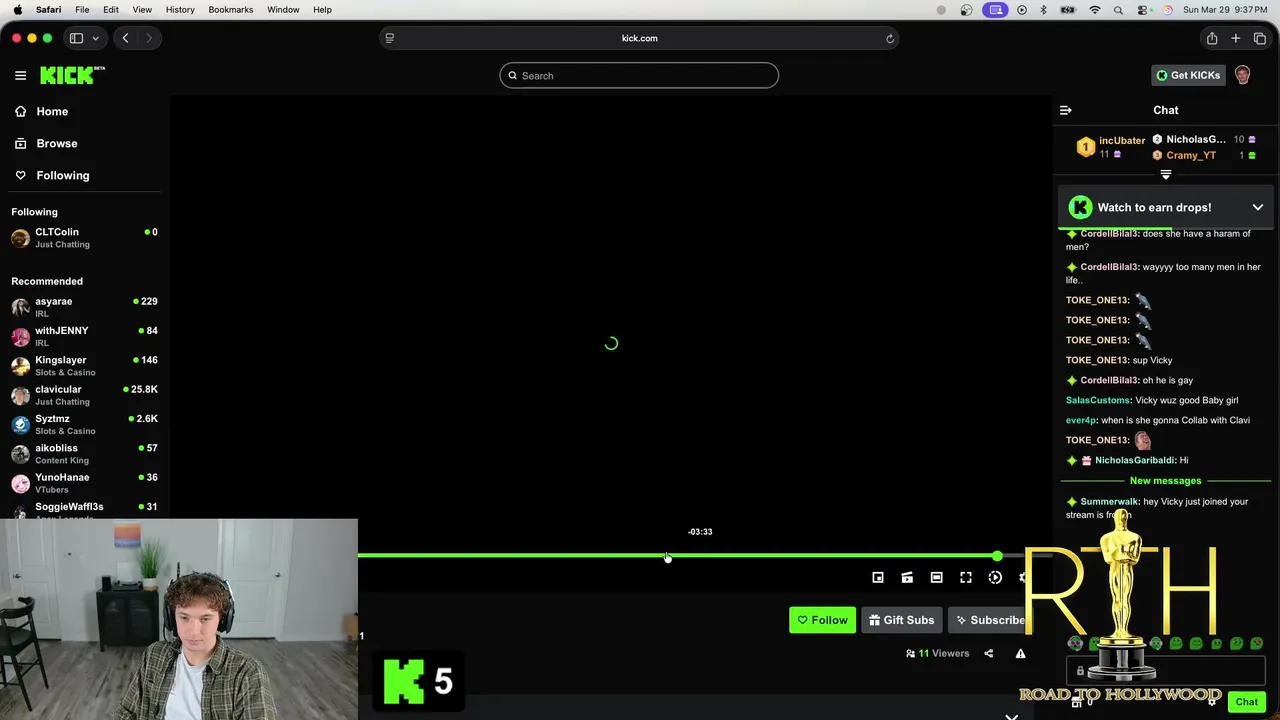Click the jump-to-live icon
The image size is (1280, 720).
[995, 577]
